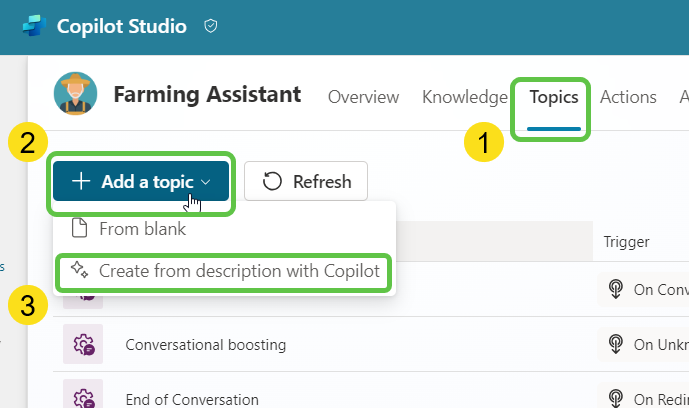Click the Farming Assistant agent name
Screen dimensions: 689x408
207,94
